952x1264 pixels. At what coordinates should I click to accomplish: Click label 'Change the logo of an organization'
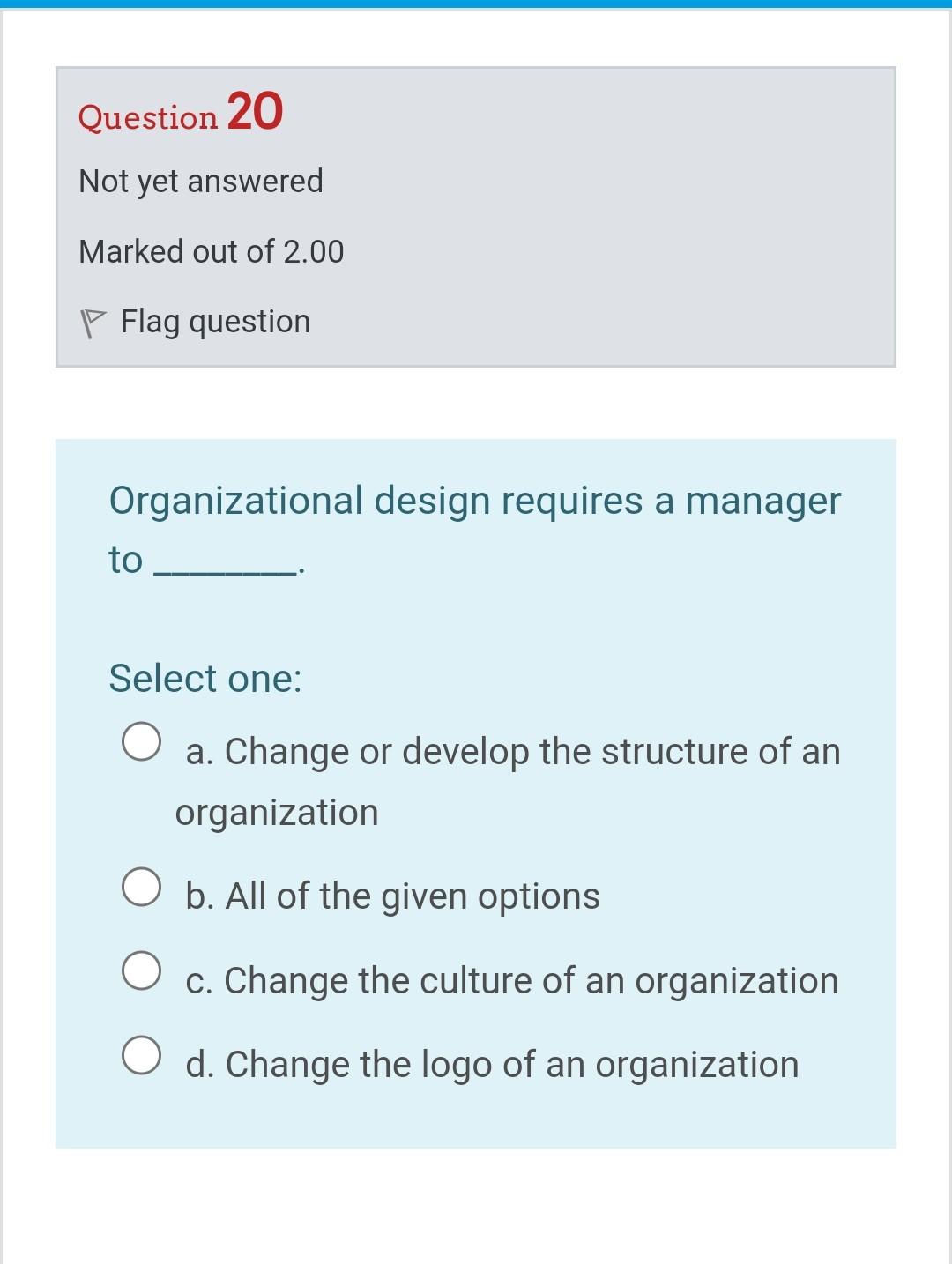coord(512,1065)
